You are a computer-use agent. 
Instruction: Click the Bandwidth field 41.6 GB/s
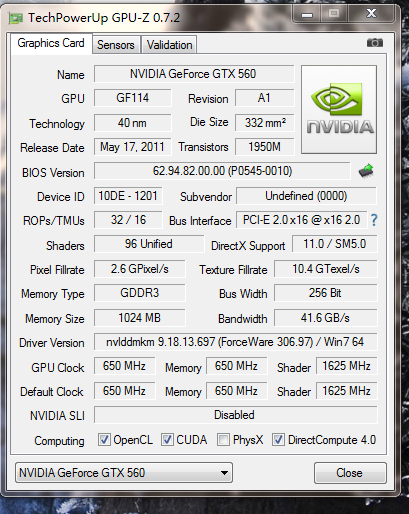pyautogui.click(x=326, y=318)
